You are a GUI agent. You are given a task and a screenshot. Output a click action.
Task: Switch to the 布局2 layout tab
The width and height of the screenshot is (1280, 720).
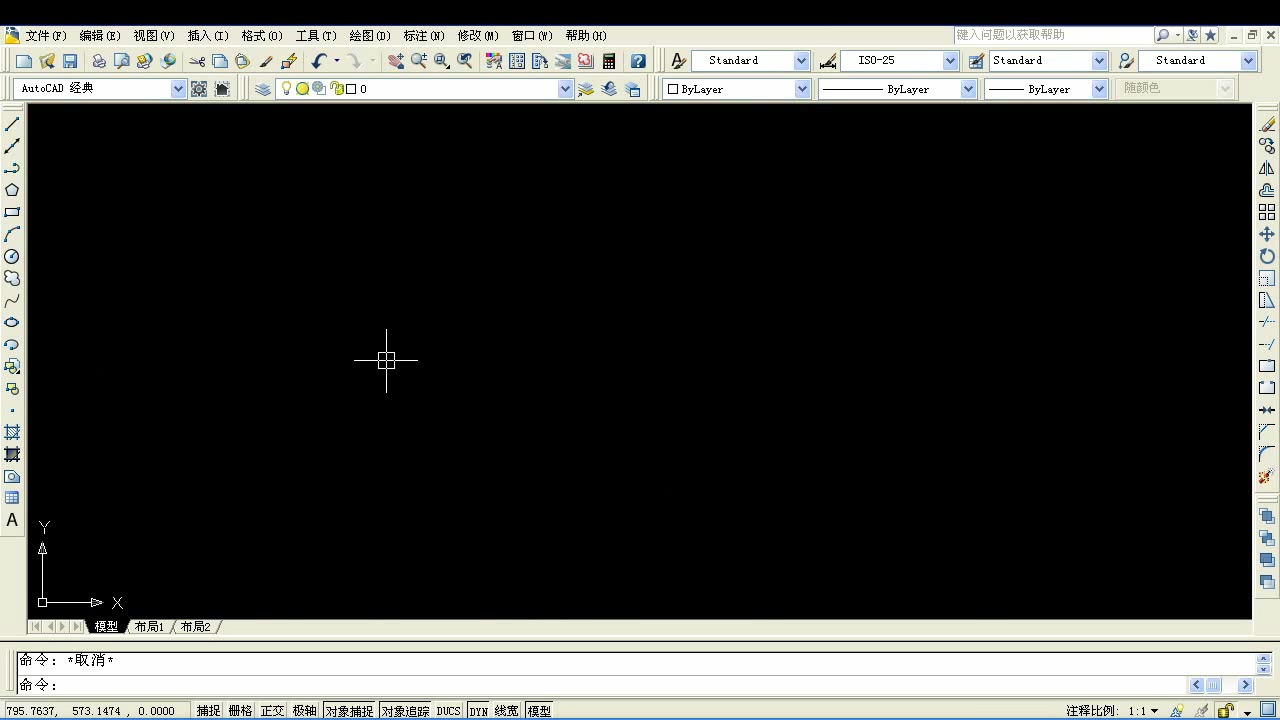[x=195, y=627]
